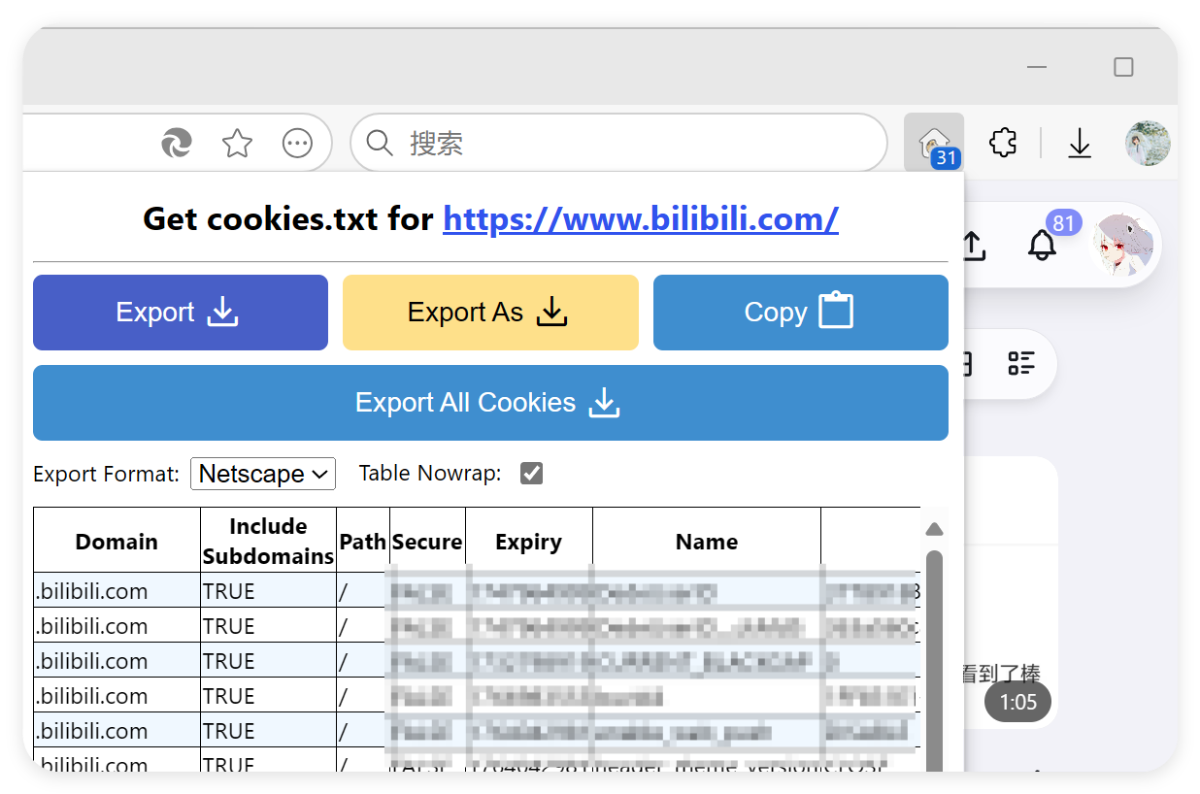Viewport: 1200px width, 794px height.
Task: Open the https://www.bilibili.com/ link
Action: click(640, 218)
